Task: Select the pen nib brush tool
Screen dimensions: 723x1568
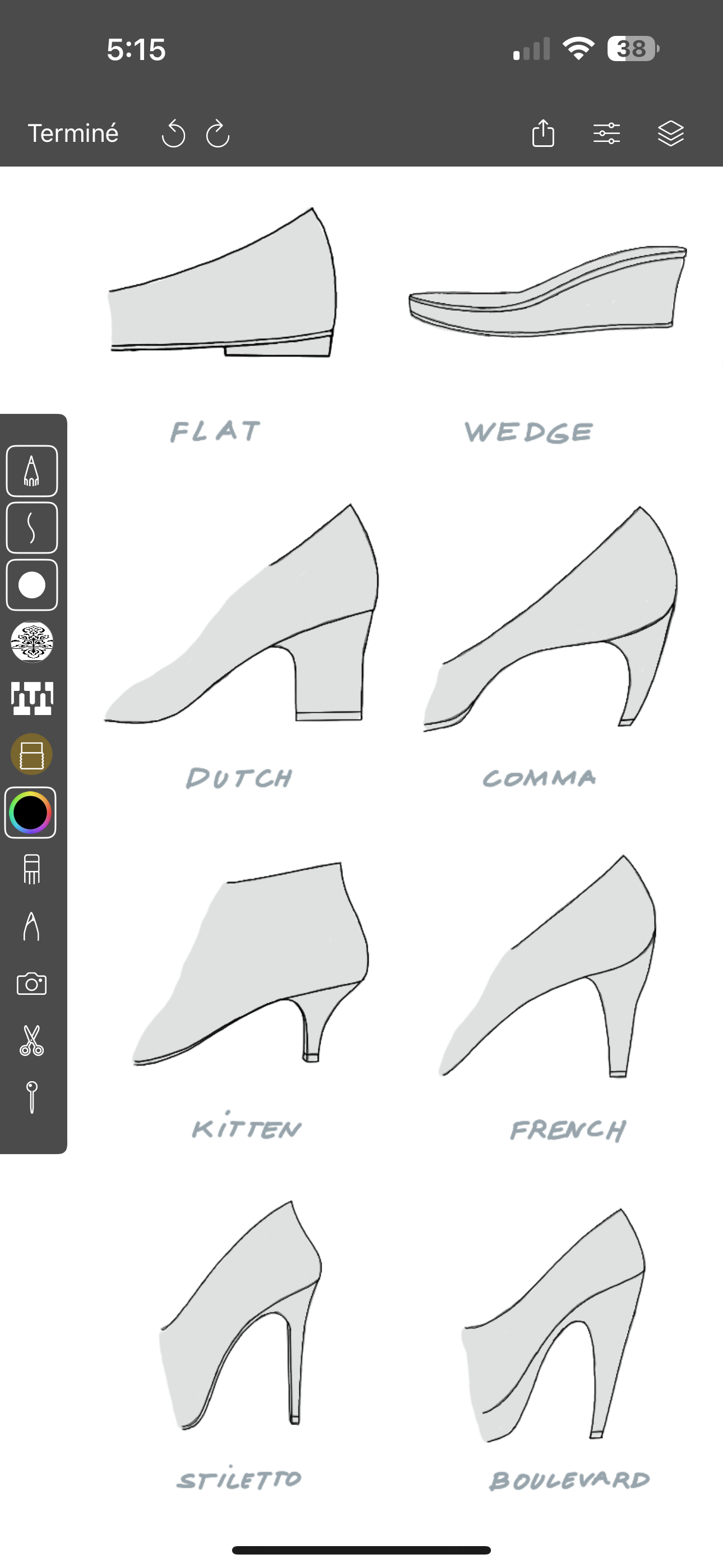Action: click(x=31, y=471)
